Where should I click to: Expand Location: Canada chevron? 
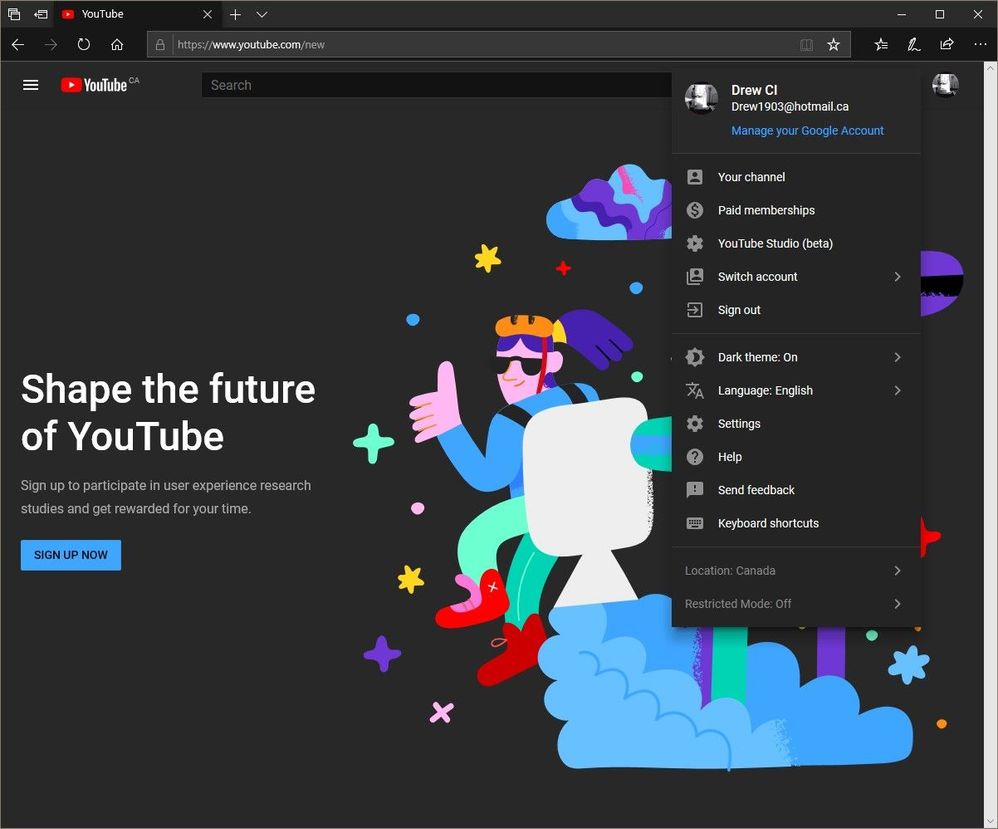coord(897,570)
